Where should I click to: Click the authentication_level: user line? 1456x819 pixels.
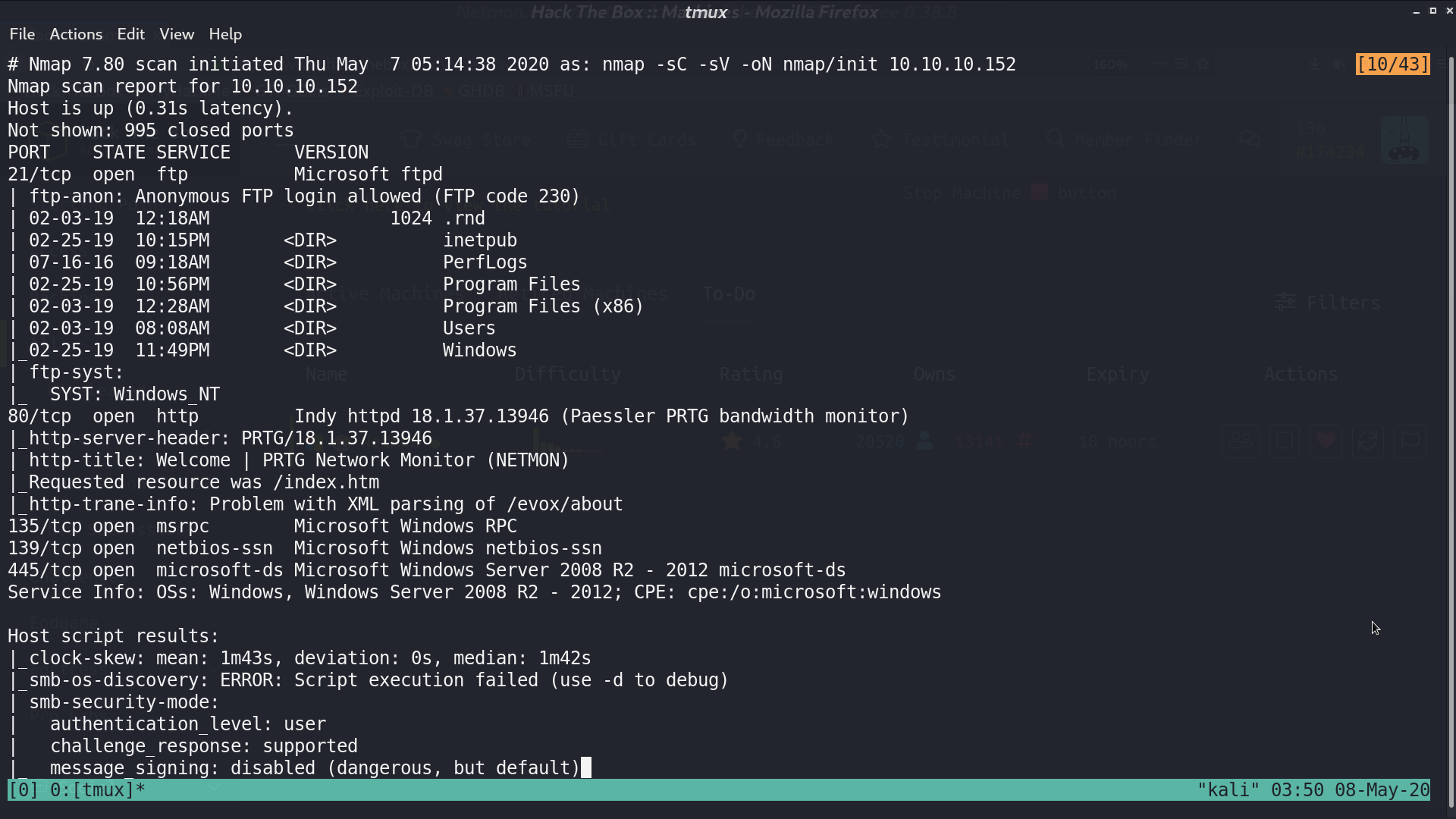point(167,724)
